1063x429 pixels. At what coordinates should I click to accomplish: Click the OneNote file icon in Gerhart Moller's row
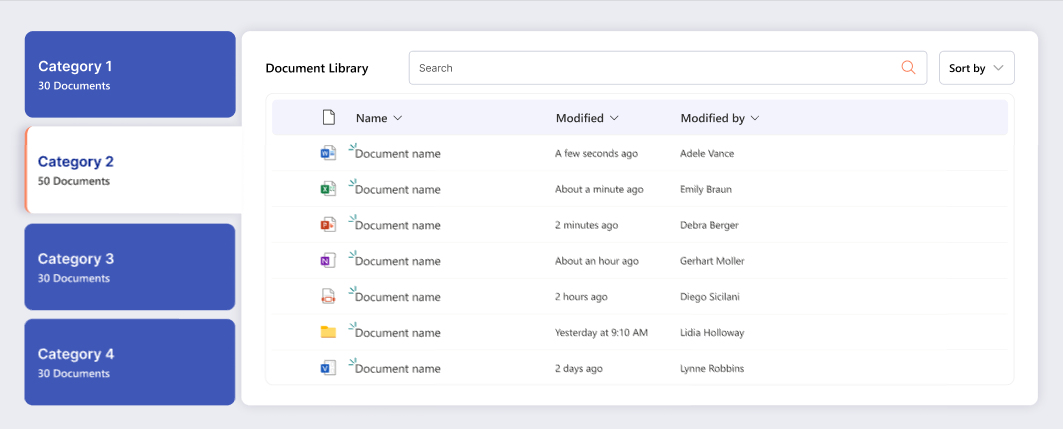point(327,261)
